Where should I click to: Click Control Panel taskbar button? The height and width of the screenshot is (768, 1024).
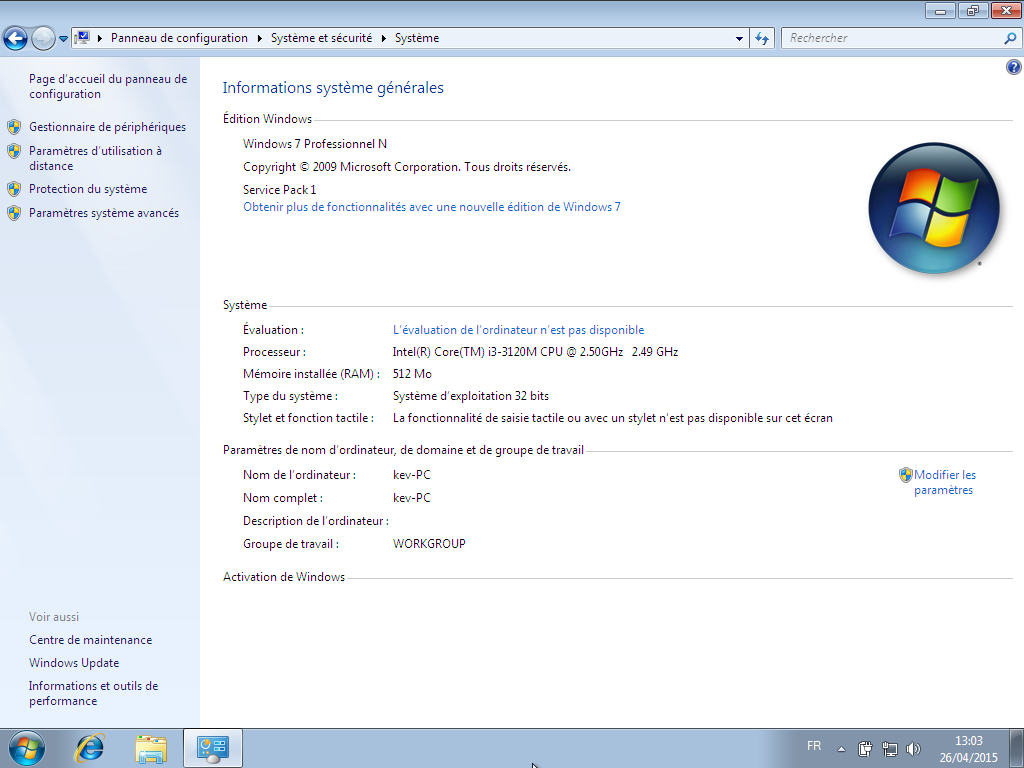pos(213,748)
